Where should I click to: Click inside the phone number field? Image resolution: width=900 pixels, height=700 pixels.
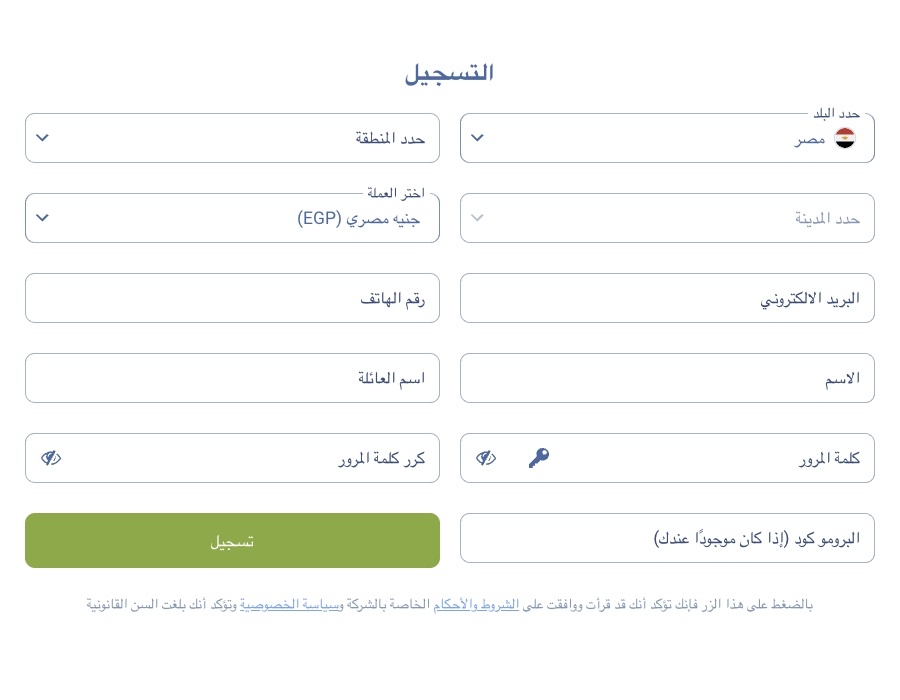[232, 298]
